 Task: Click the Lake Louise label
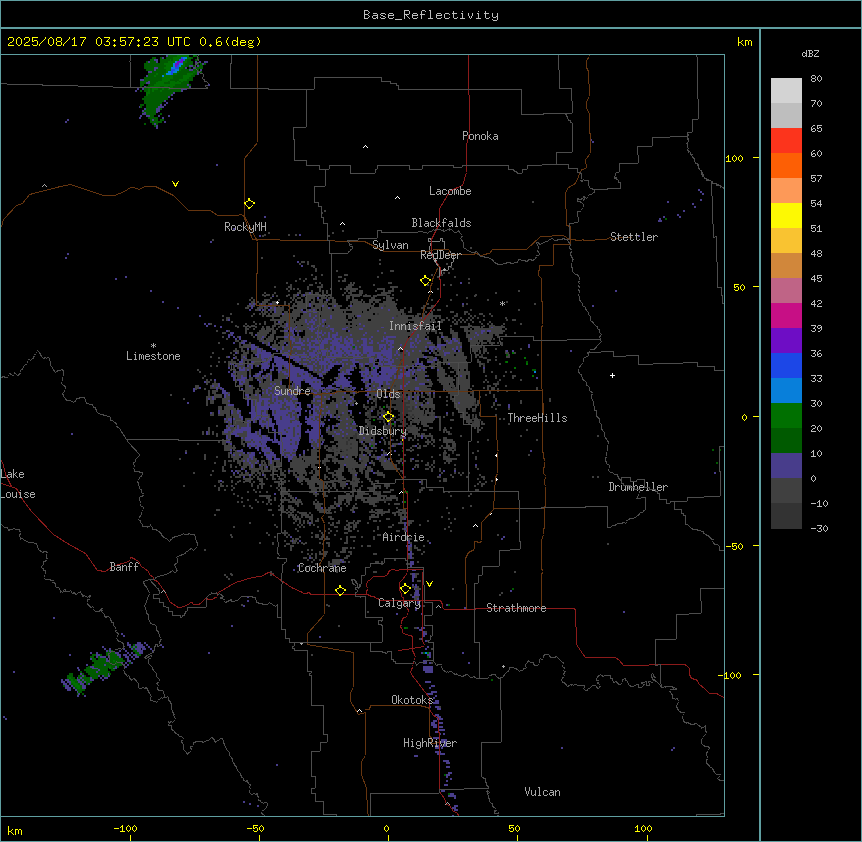[18, 484]
